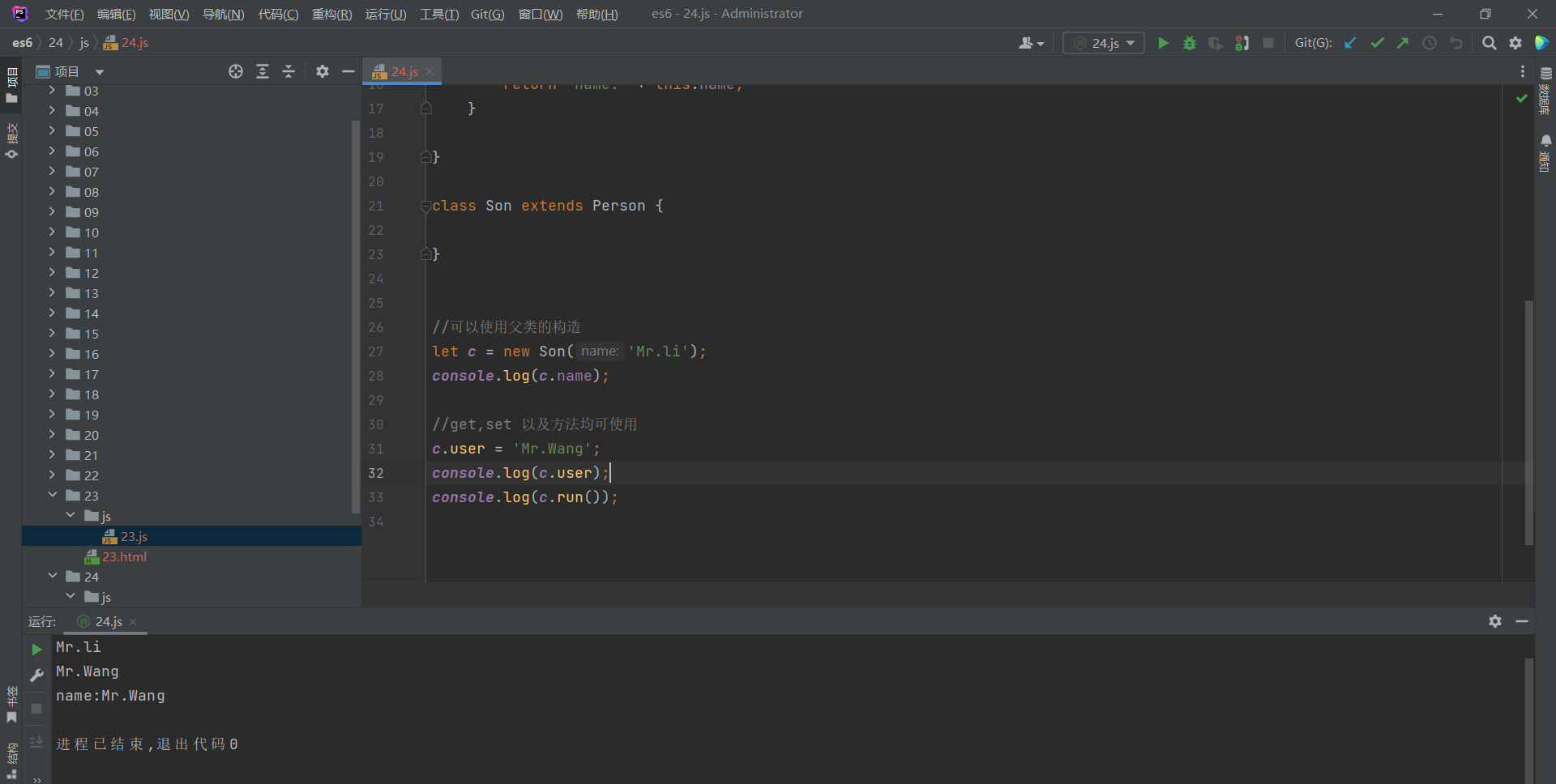The image size is (1556, 784).
Task: Commit changes with Git green checkmark
Action: 1377,43
